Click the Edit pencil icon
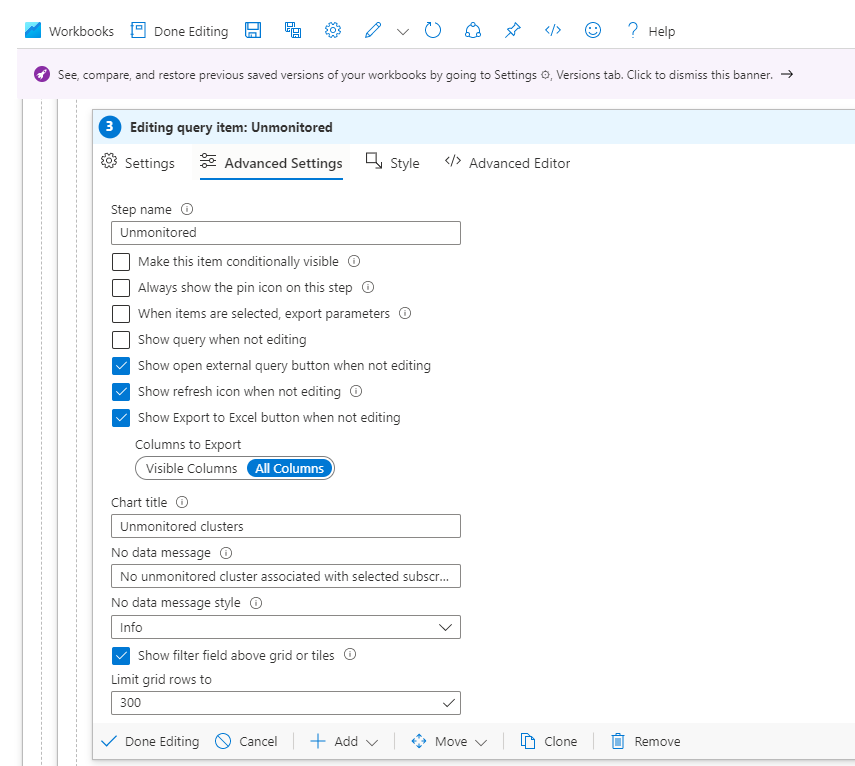 [x=372, y=30]
